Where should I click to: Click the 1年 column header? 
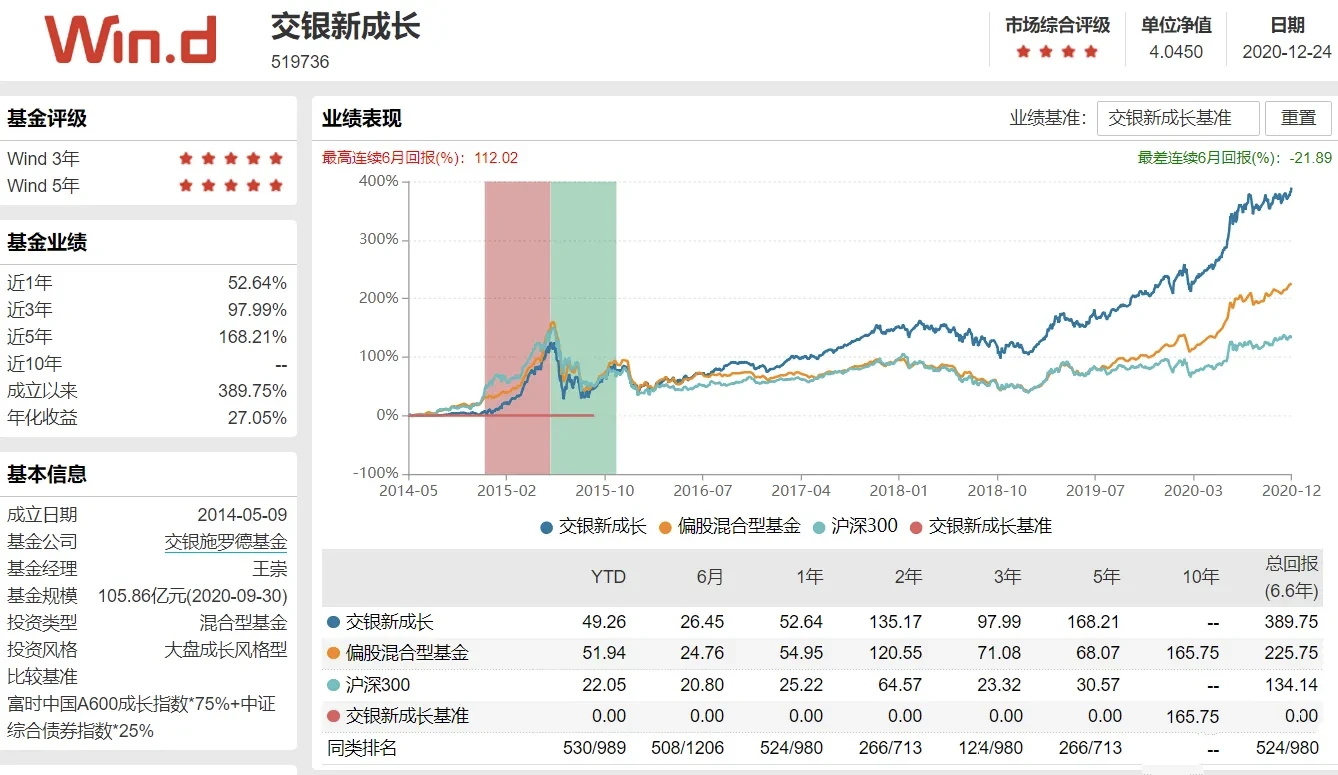click(x=808, y=577)
